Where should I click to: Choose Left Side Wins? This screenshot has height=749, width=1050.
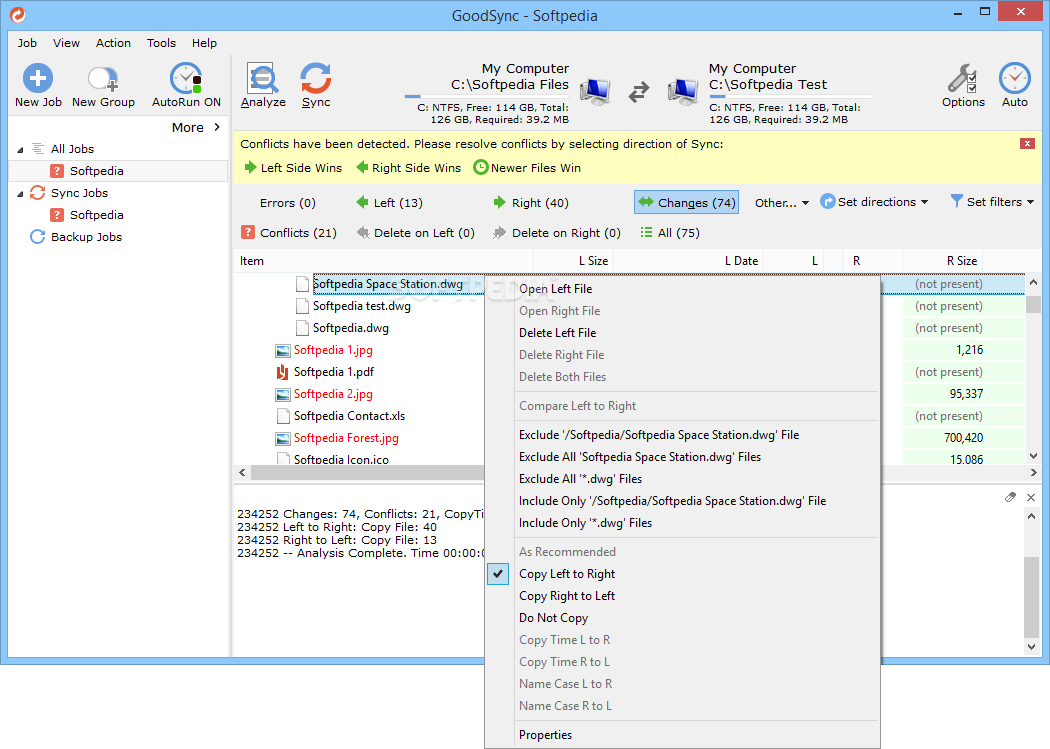point(293,168)
